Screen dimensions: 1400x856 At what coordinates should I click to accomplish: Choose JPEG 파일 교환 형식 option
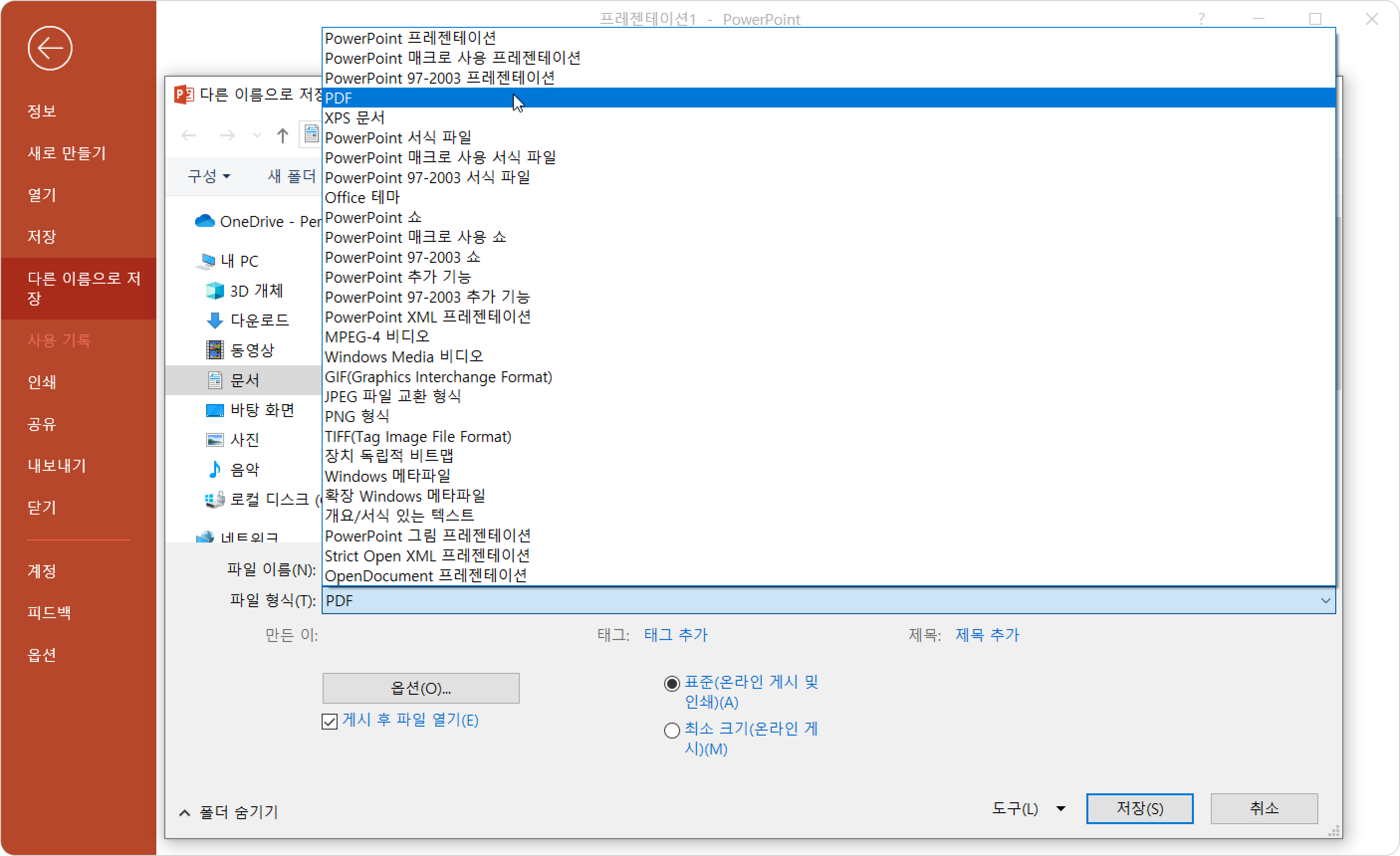tap(828, 397)
